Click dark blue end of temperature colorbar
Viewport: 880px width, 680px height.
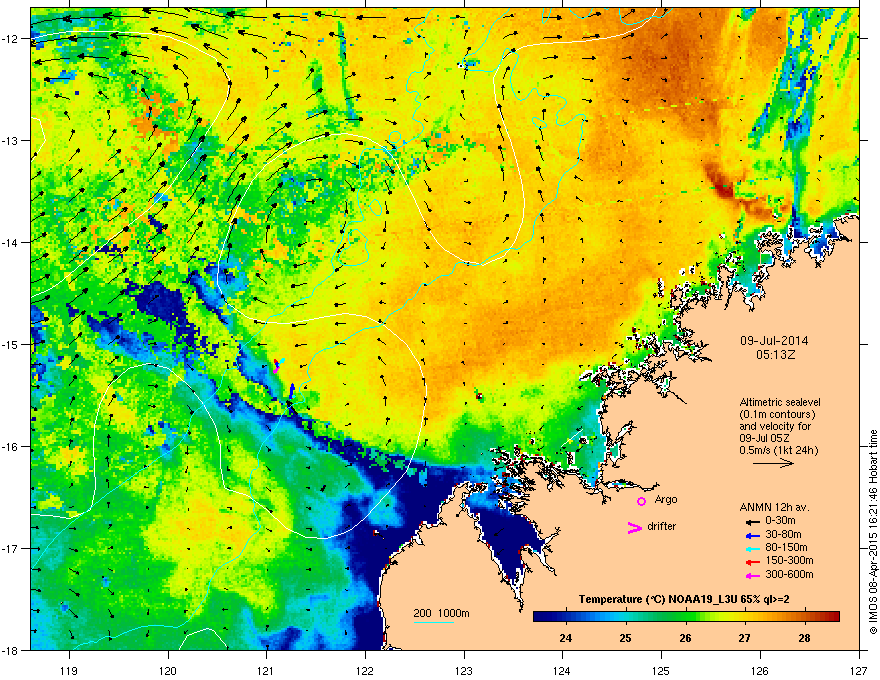(x=540, y=617)
